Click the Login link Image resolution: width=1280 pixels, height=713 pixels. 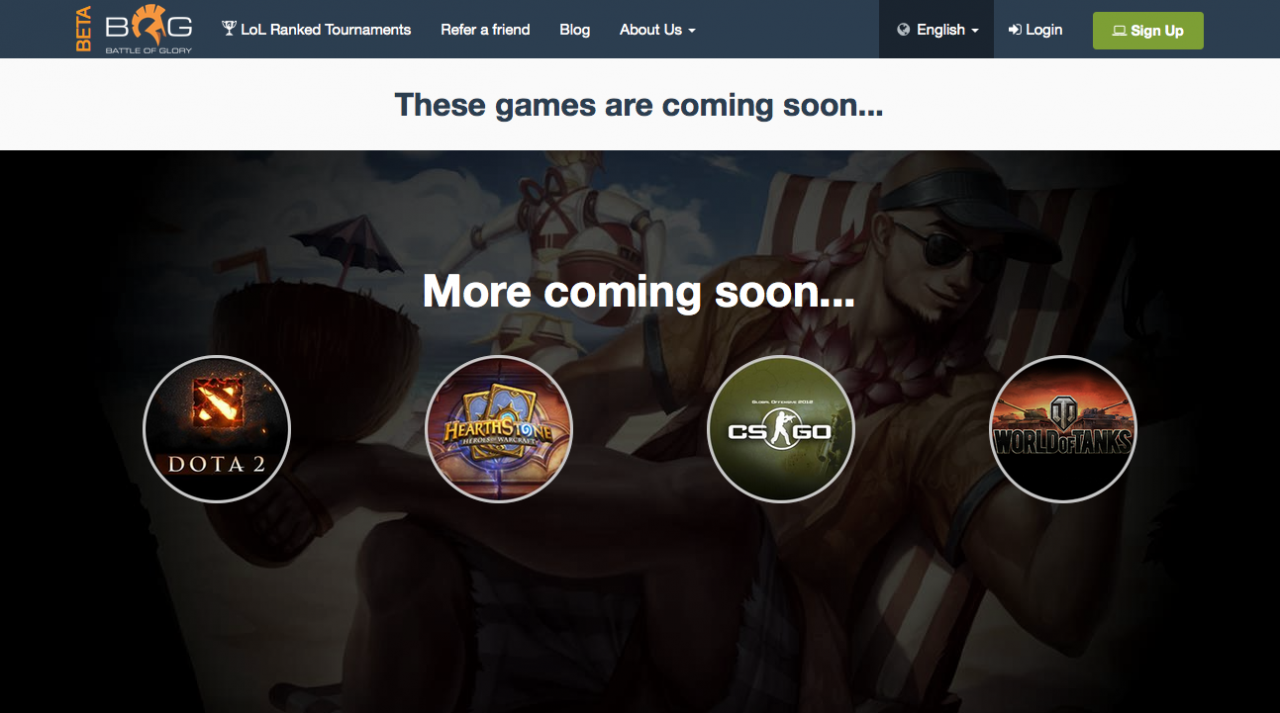pyautogui.click(x=1035, y=29)
